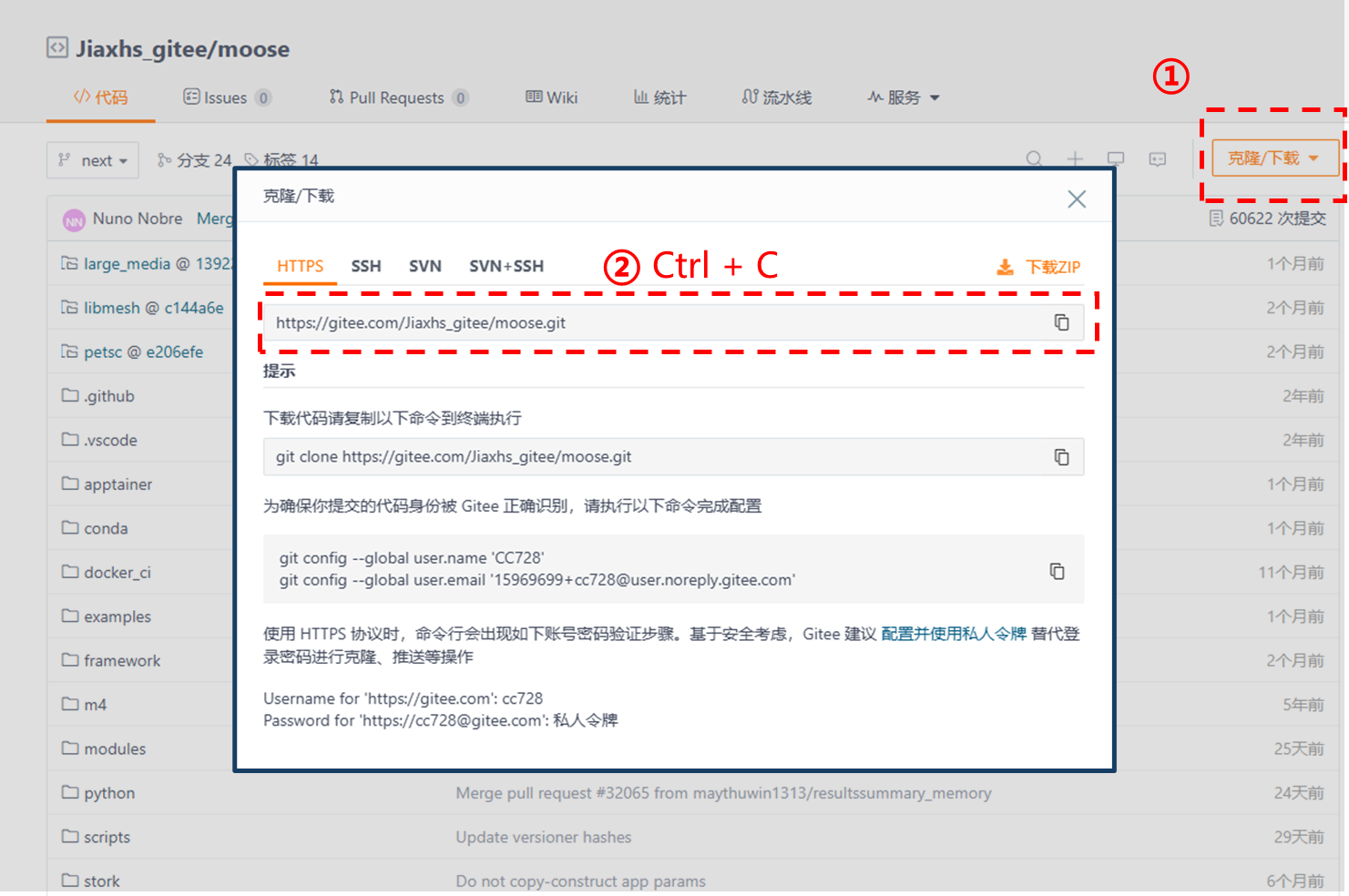Viewport: 1349px width, 896px height.
Task: Open Web IDE via the monitor icon
Action: click(1115, 158)
